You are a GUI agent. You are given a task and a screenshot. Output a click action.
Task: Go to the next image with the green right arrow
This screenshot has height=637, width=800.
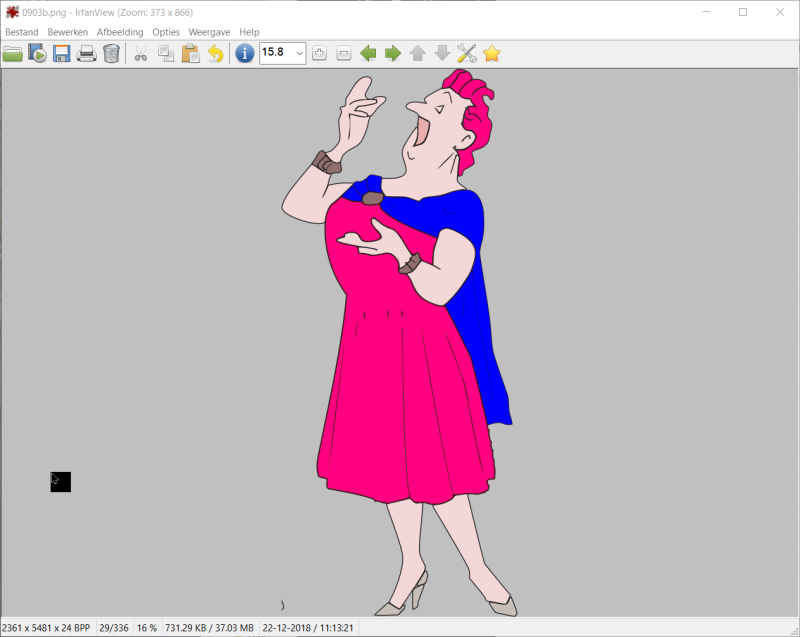[x=393, y=54]
